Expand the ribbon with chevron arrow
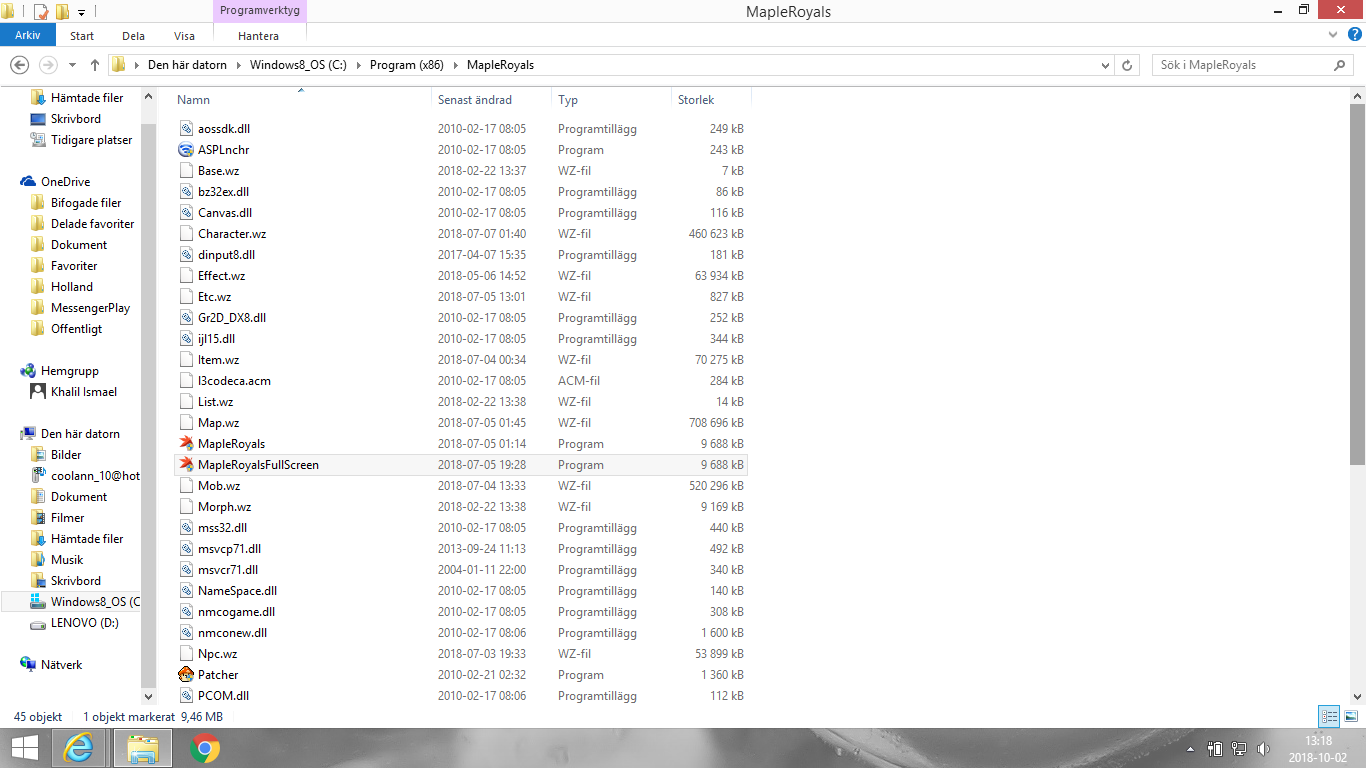Viewport: 1366px width, 768px height. 1331,35
